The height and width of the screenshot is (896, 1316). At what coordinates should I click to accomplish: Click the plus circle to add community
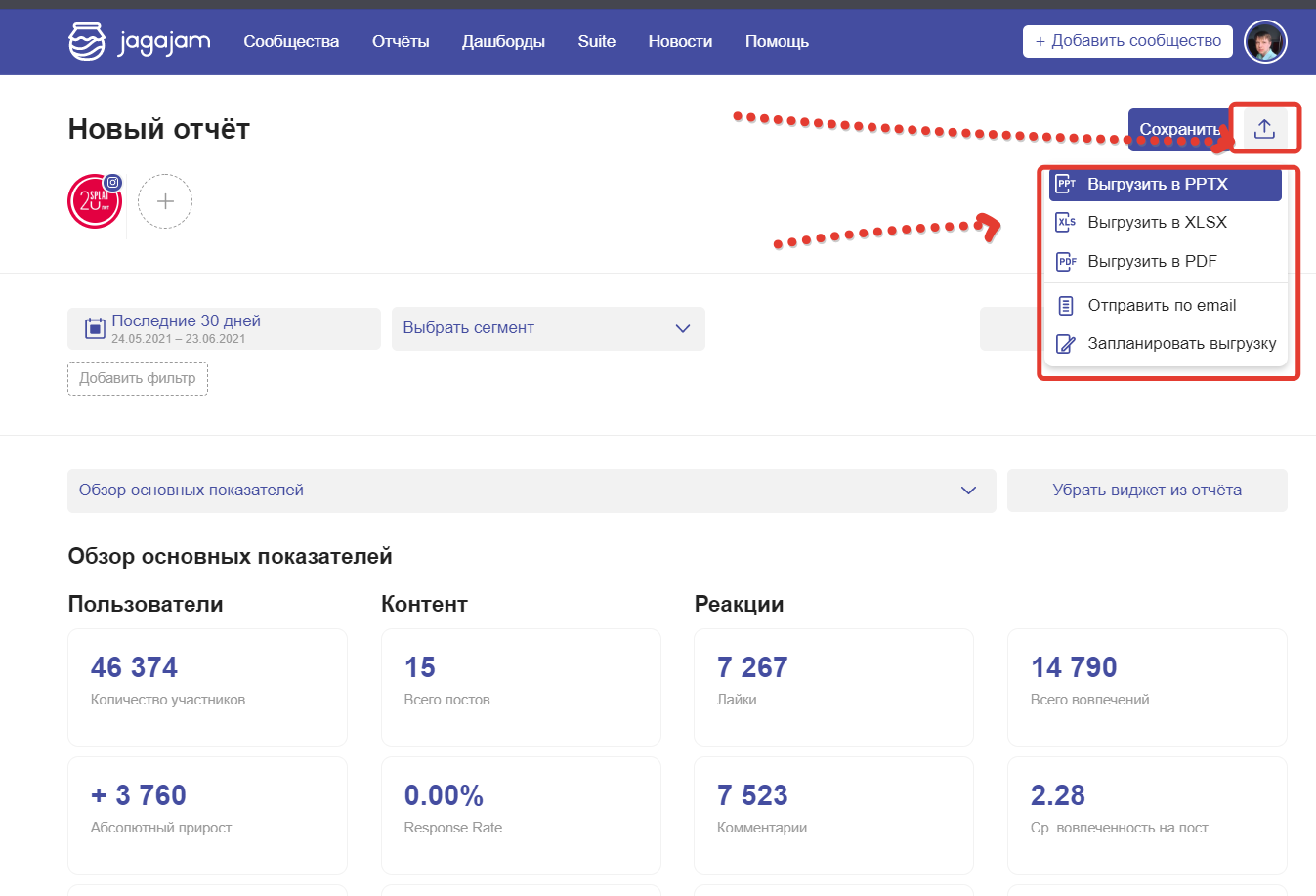[x=165, y=201]
